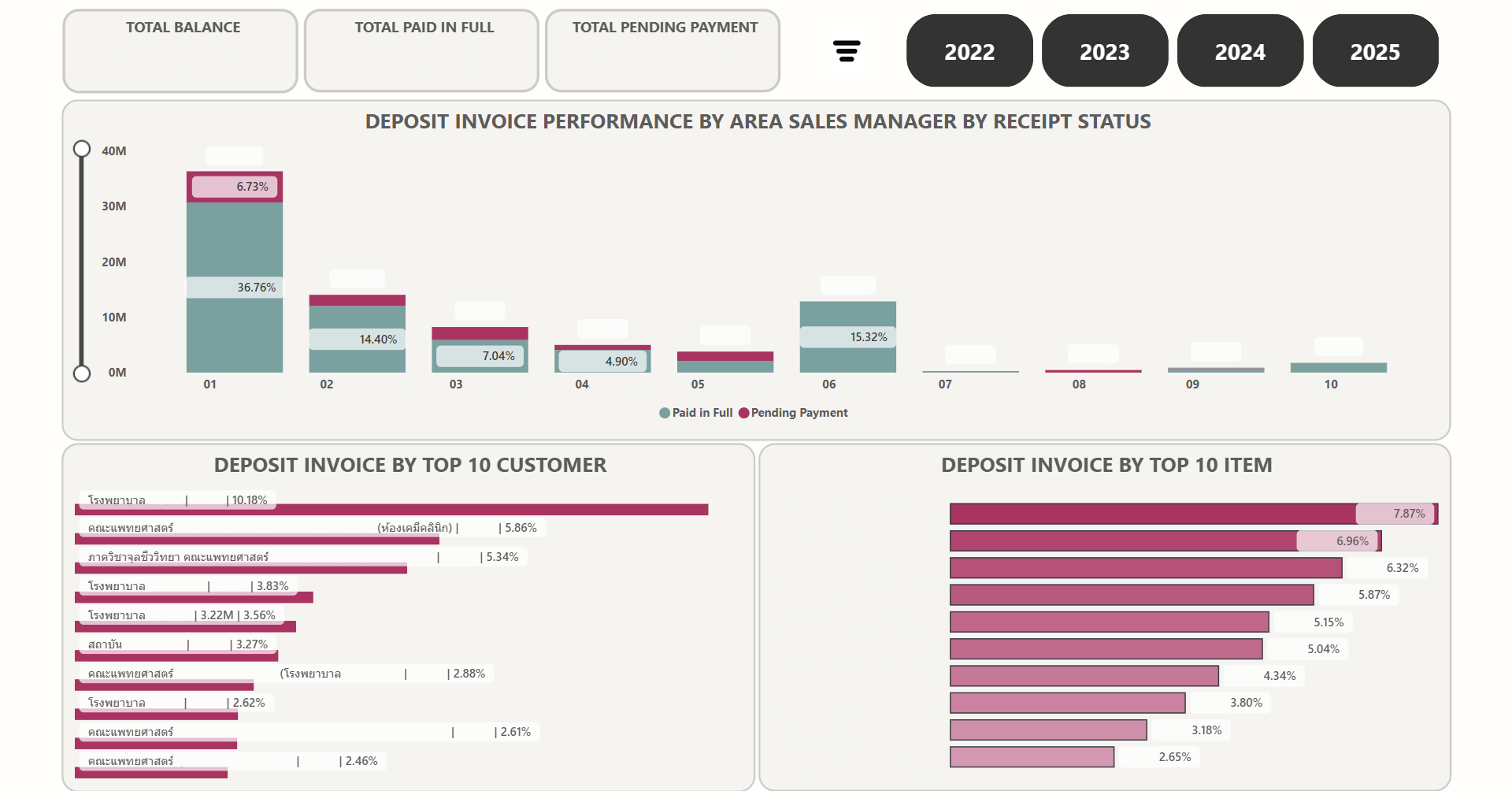Select the teal bar for manager 10
This screenshot has width=1512, height=791.
tap(1339, 368)
